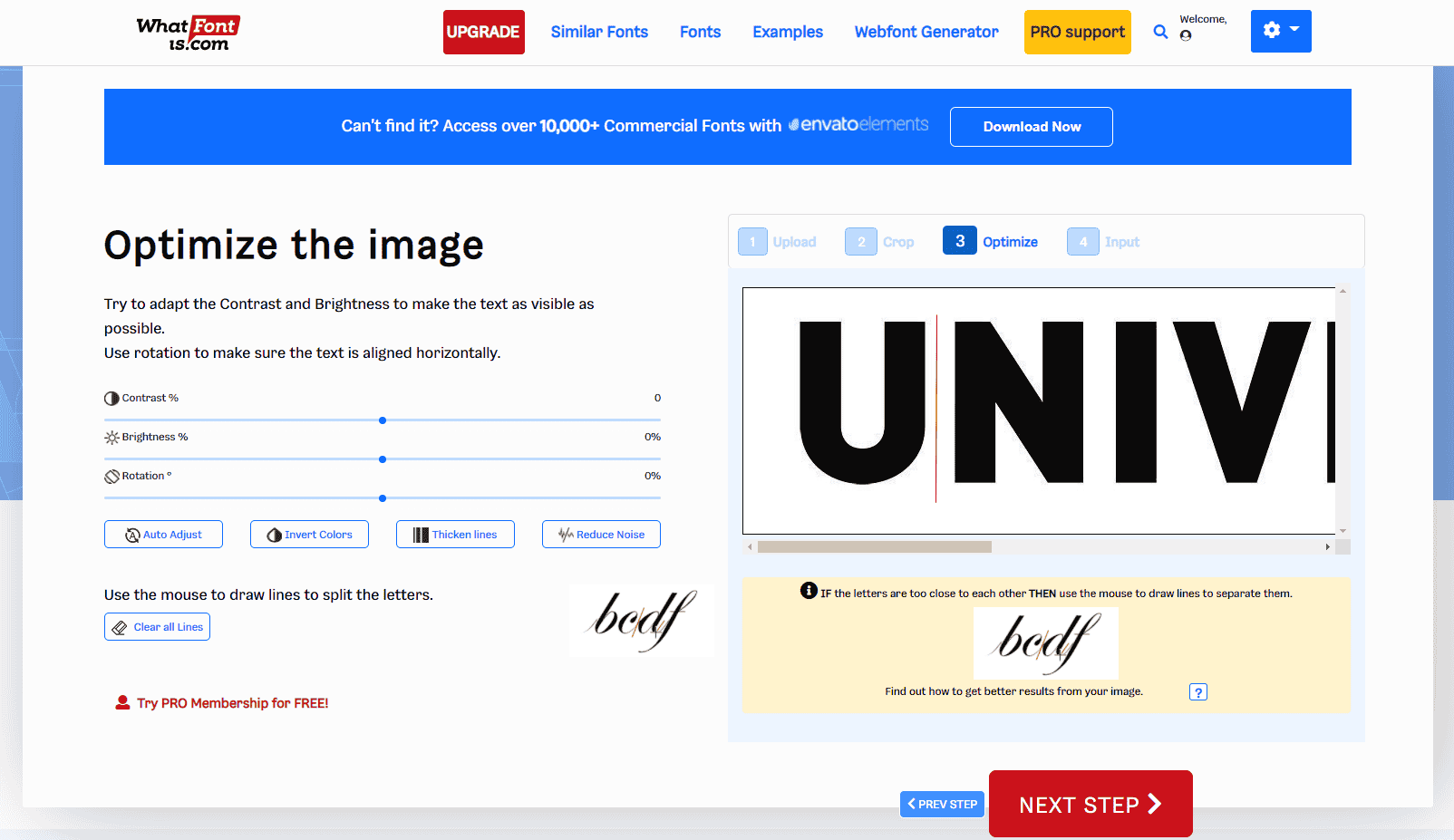Click the NEXT STEP button

click(x=1090, y=804)
